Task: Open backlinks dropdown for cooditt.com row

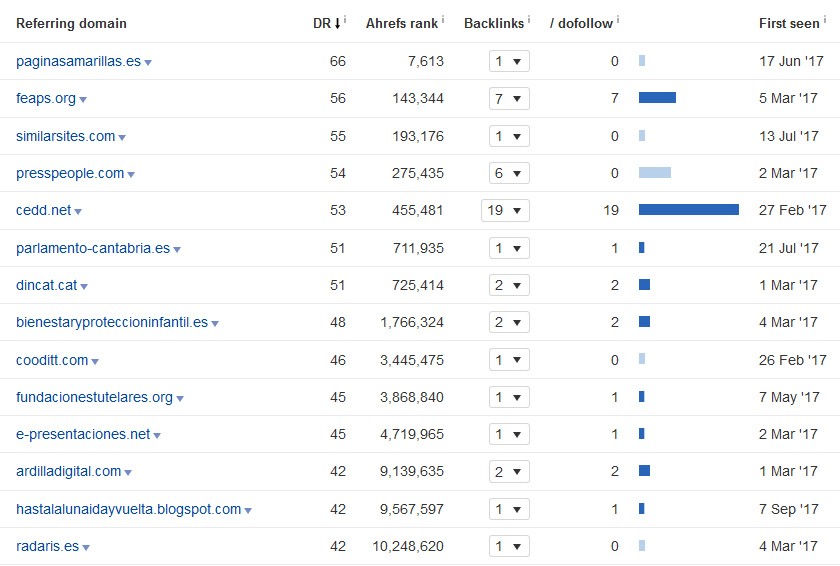Action: (x=509, y=360)
